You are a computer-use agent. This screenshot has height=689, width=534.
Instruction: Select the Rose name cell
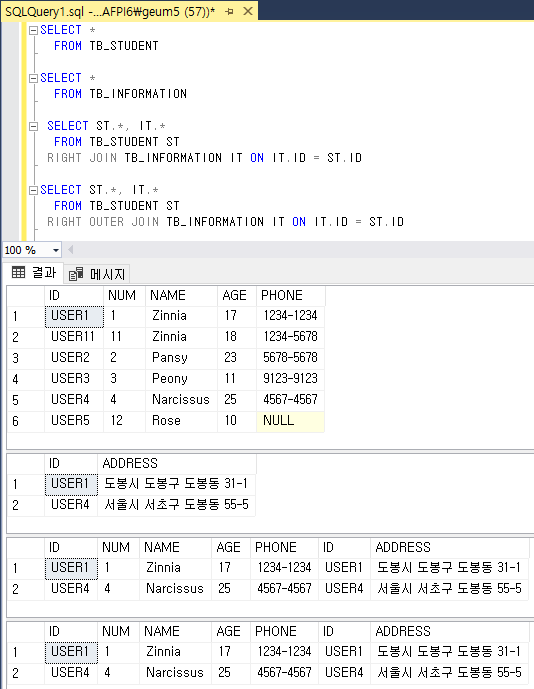181,421
